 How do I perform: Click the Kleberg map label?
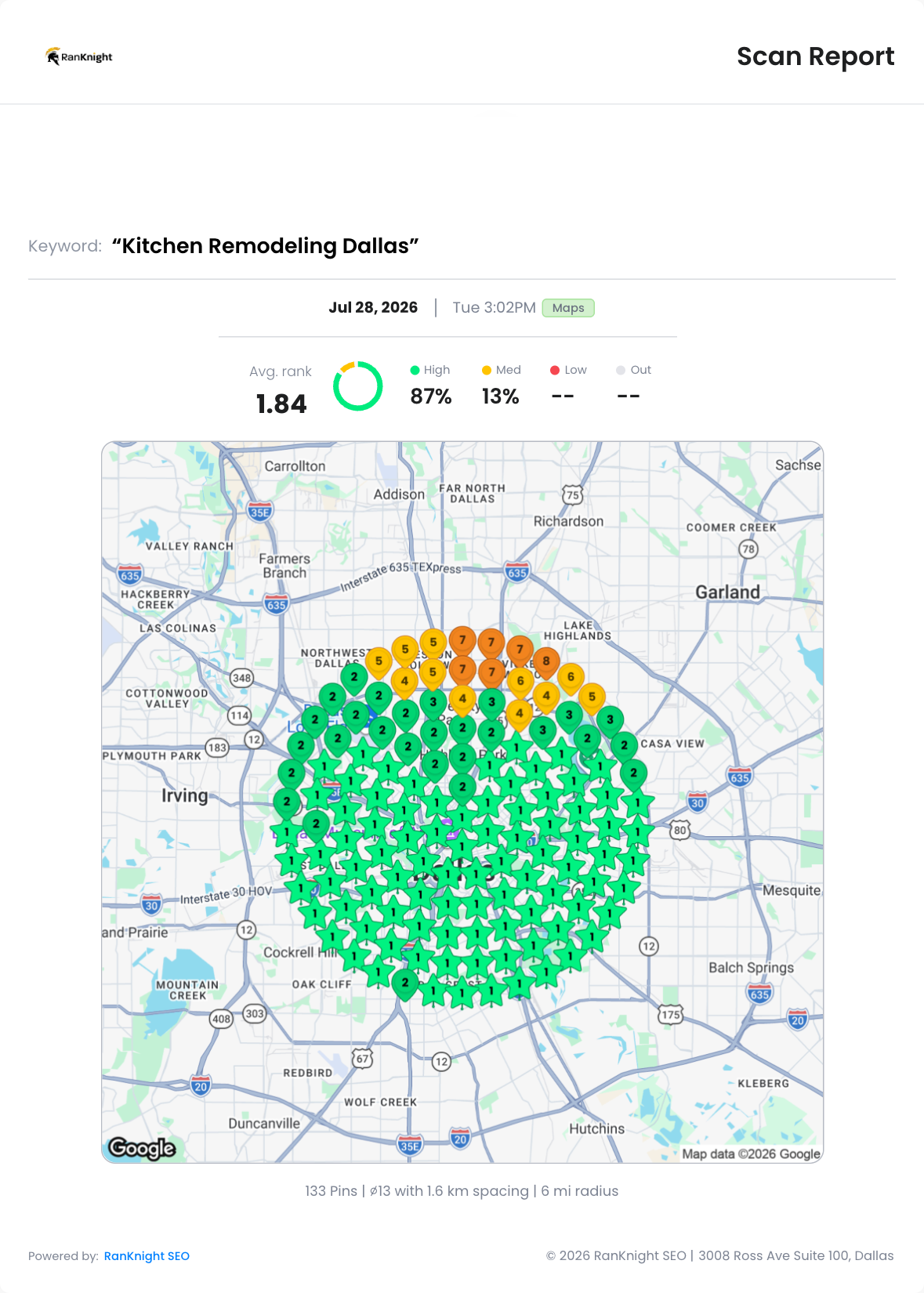[763, 1084]
